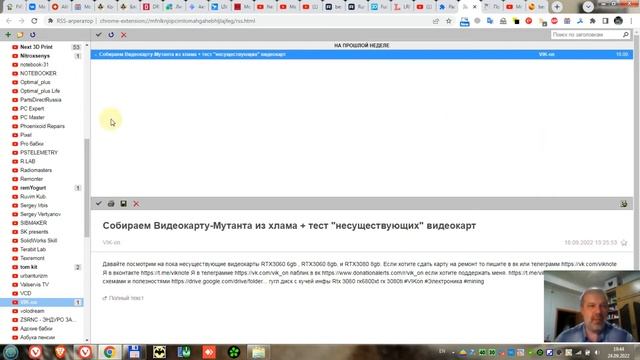Viewport: 640px width, 360px height.
Task: Select the NOTEBOOKER feed
Action: pos(38,73)
